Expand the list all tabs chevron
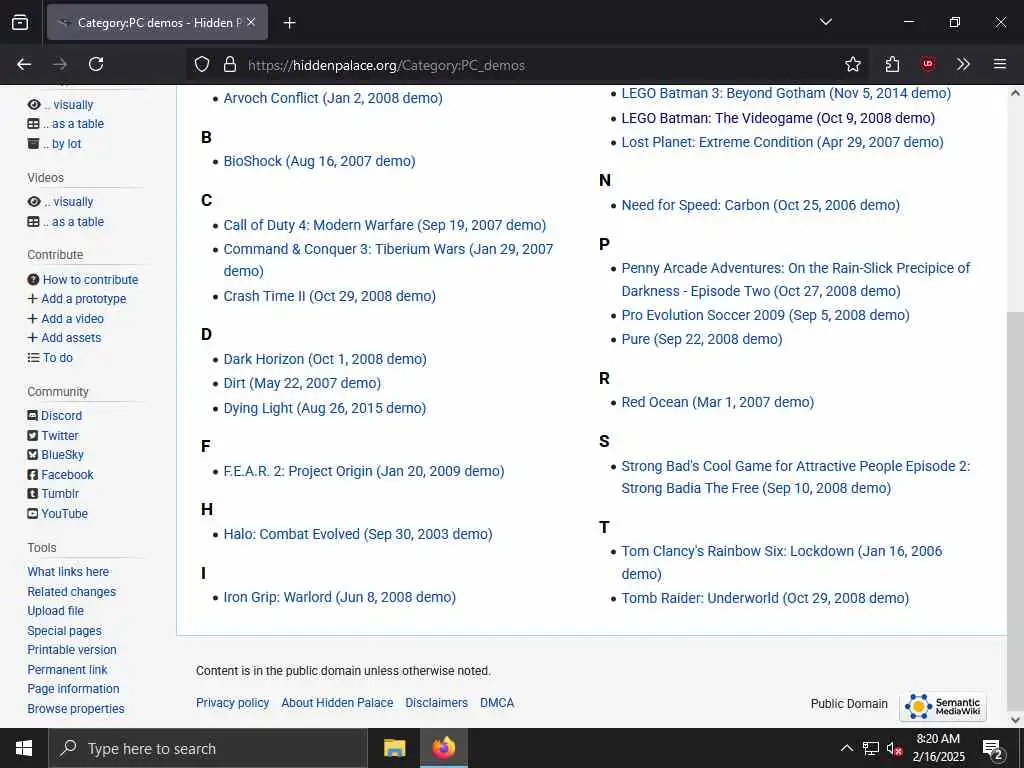This screenshot has height=768, width=1024. 825,22
